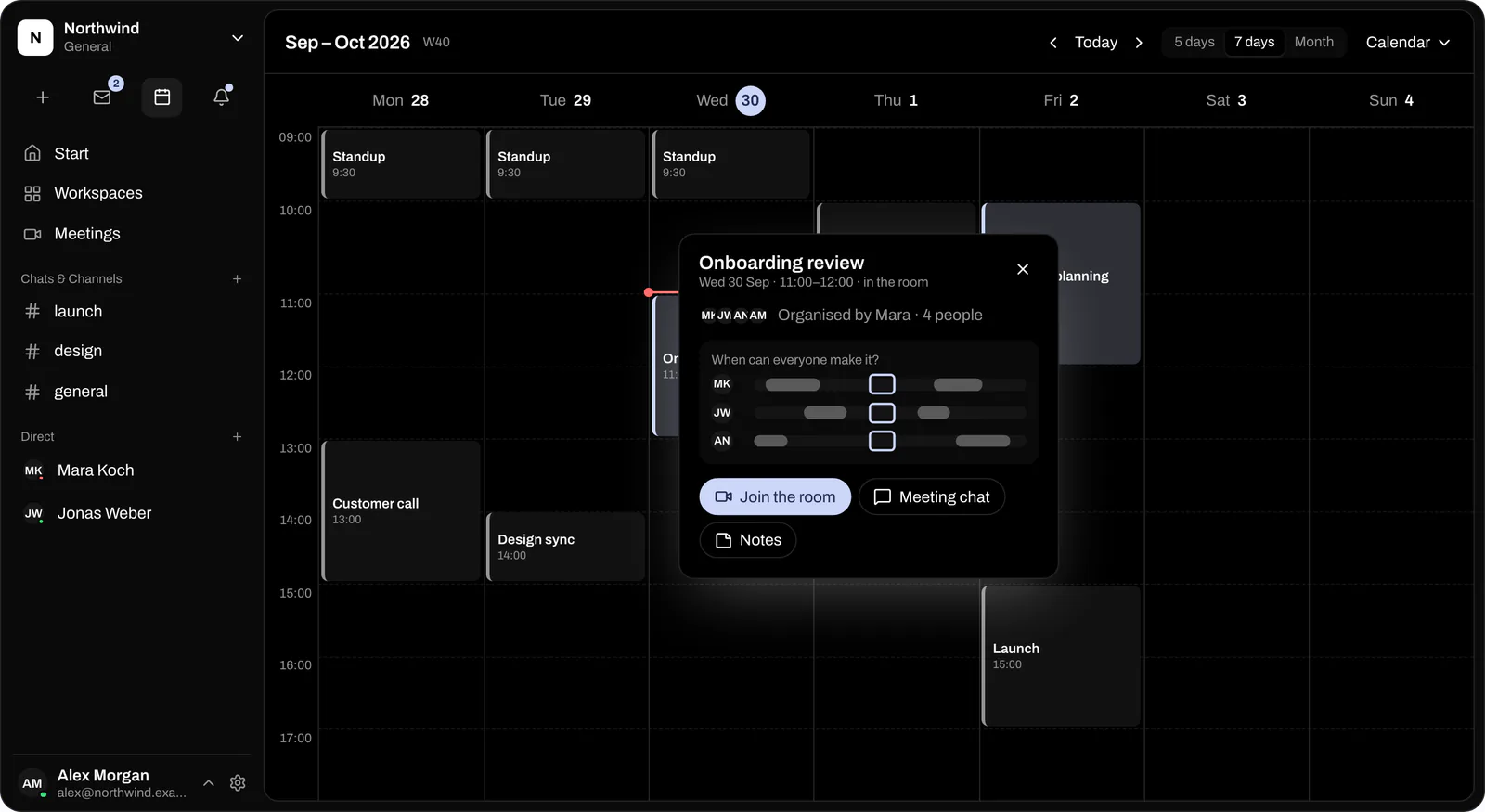Viewport: 1485px width, 812px height.
Task: Go to previous week arrow
Action: [1052, 43]
